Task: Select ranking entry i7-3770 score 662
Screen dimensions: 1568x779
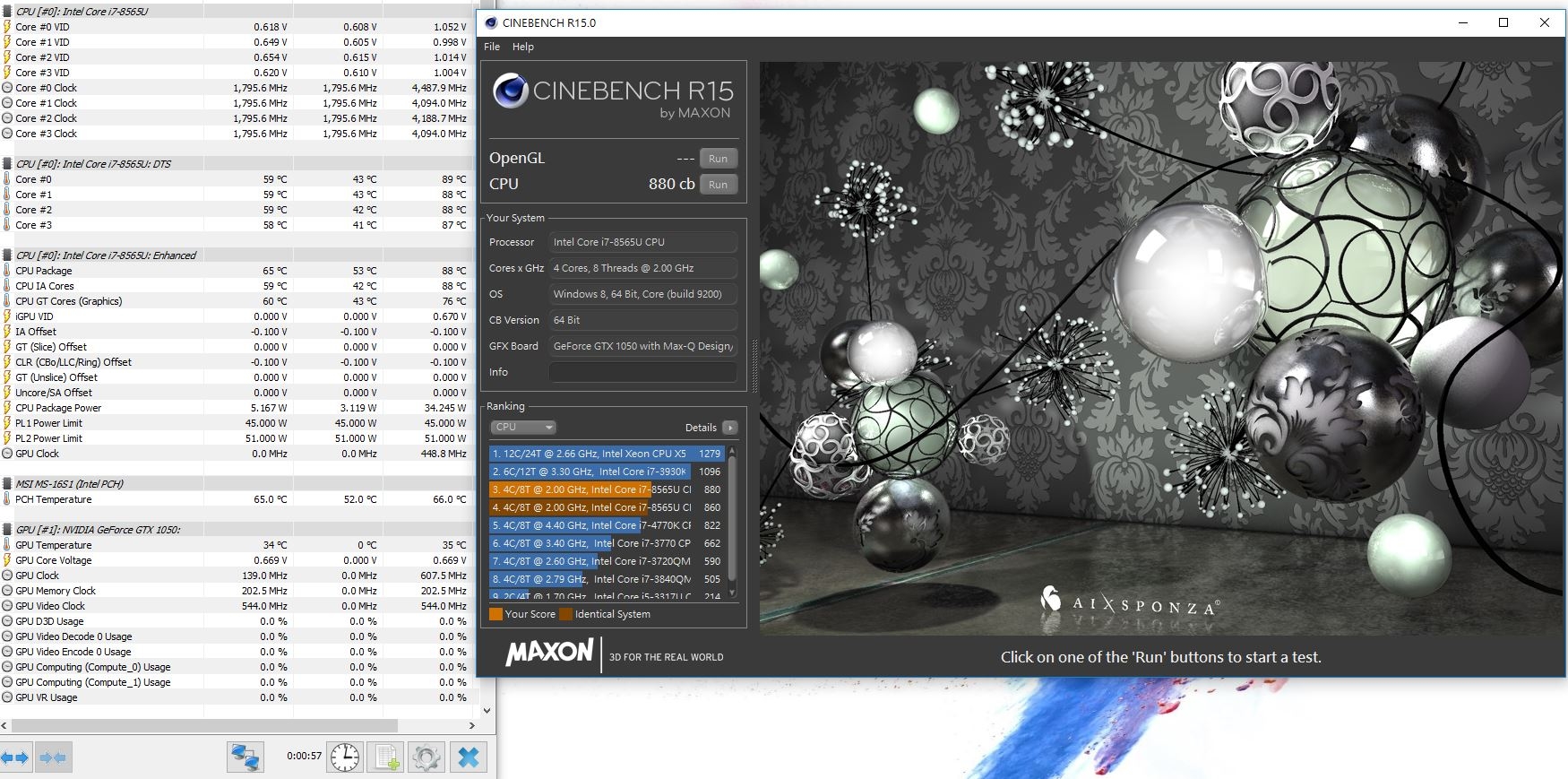Action: (x=607, y=543)
